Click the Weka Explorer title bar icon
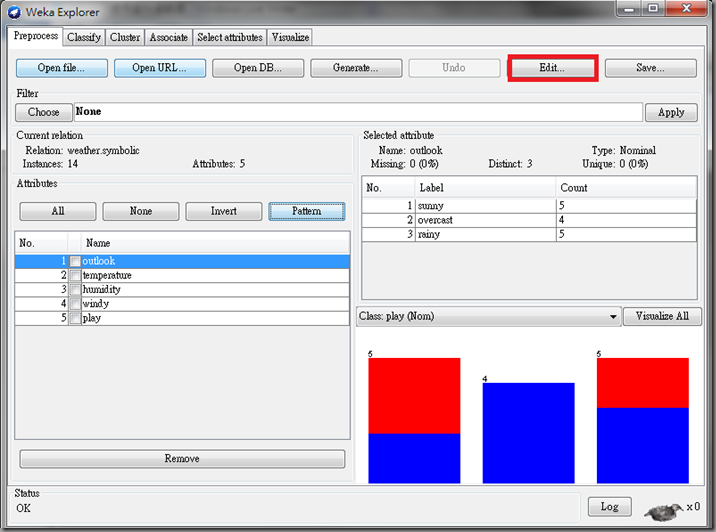 click(15, 12)
